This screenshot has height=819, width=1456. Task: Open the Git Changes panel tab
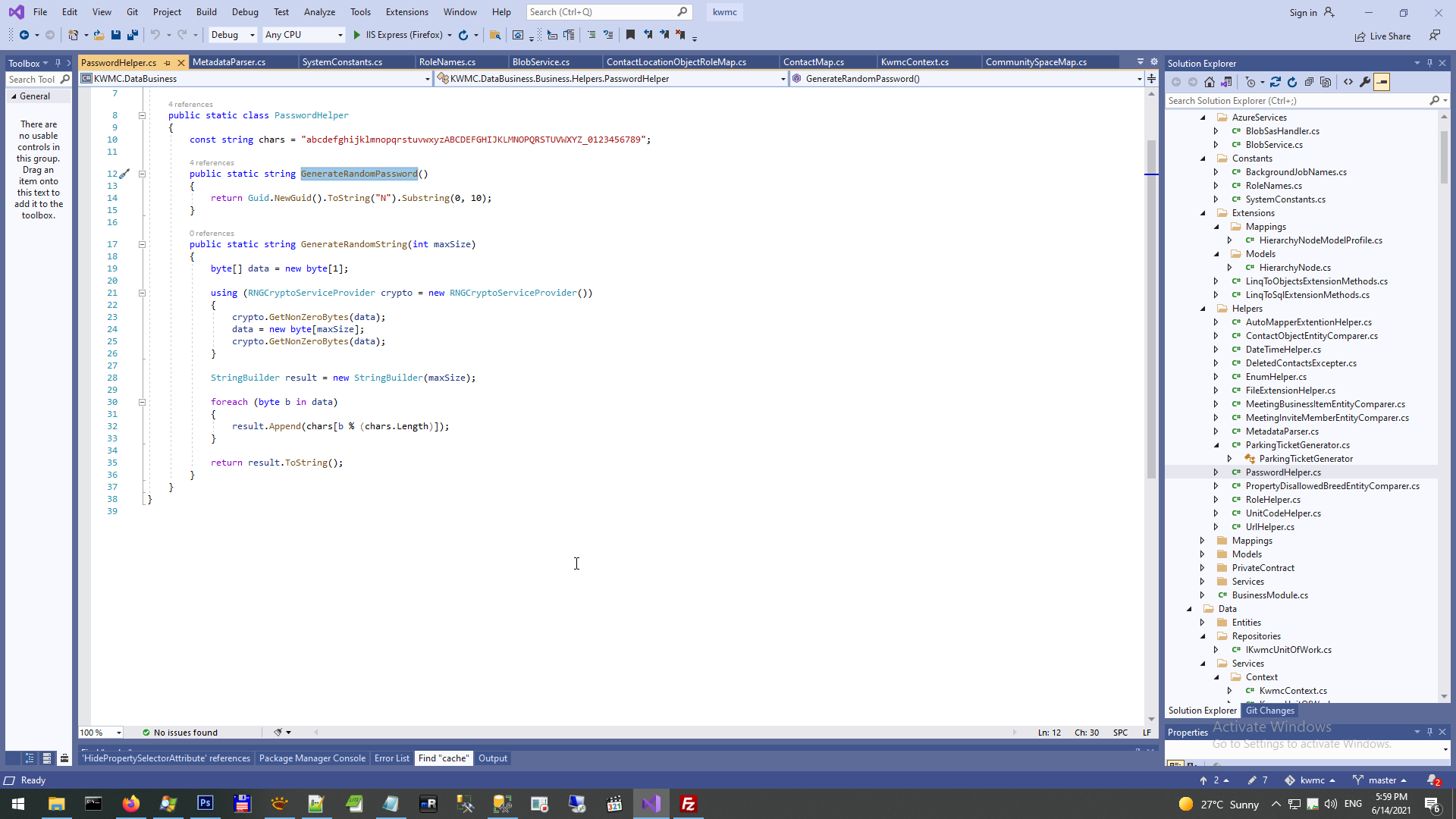1269,711
